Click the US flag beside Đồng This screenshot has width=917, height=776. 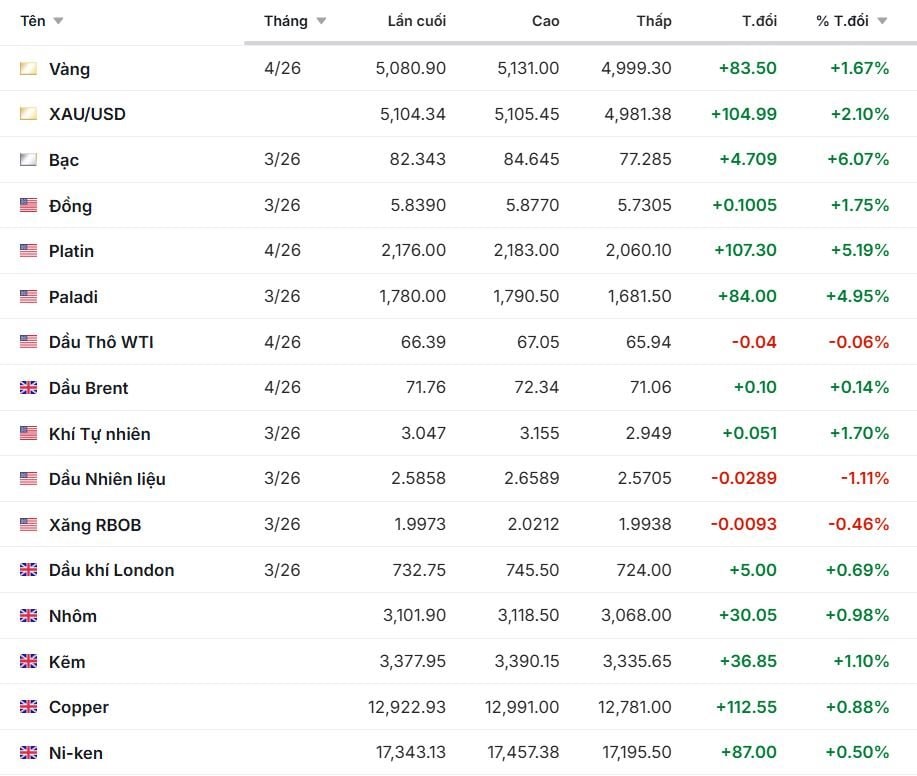pyautogui.click(x=28, y=206)
